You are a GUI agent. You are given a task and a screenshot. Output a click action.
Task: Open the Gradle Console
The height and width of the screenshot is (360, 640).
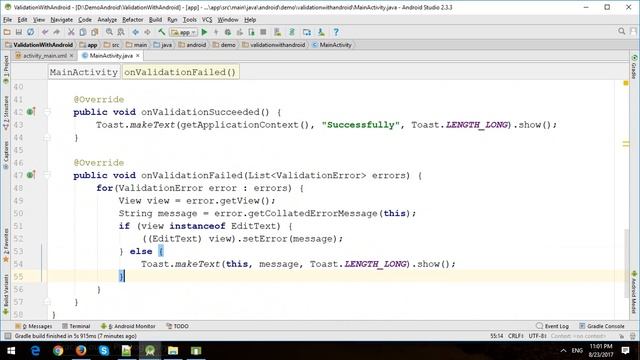click(x=602, y=326)
